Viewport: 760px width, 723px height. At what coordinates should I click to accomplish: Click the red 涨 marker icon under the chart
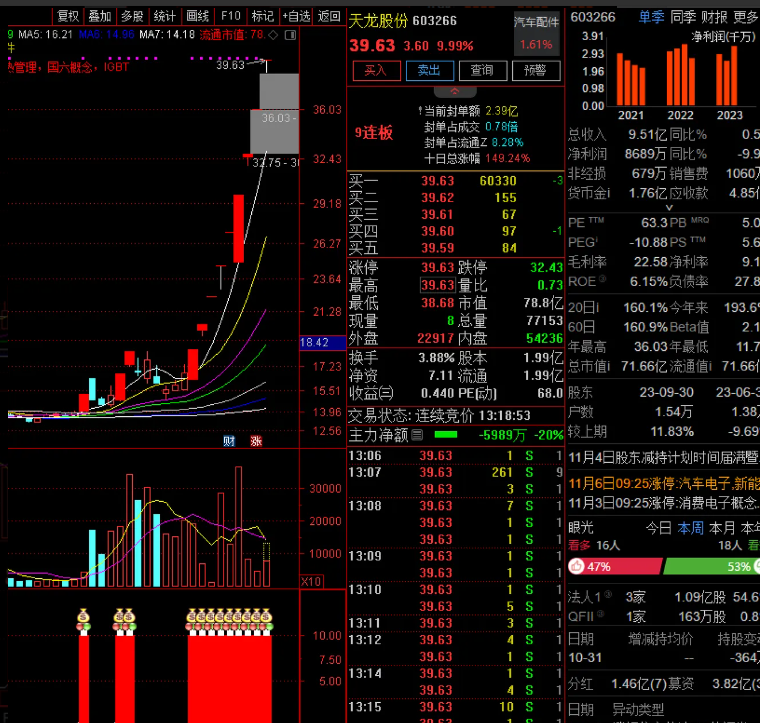256,441
